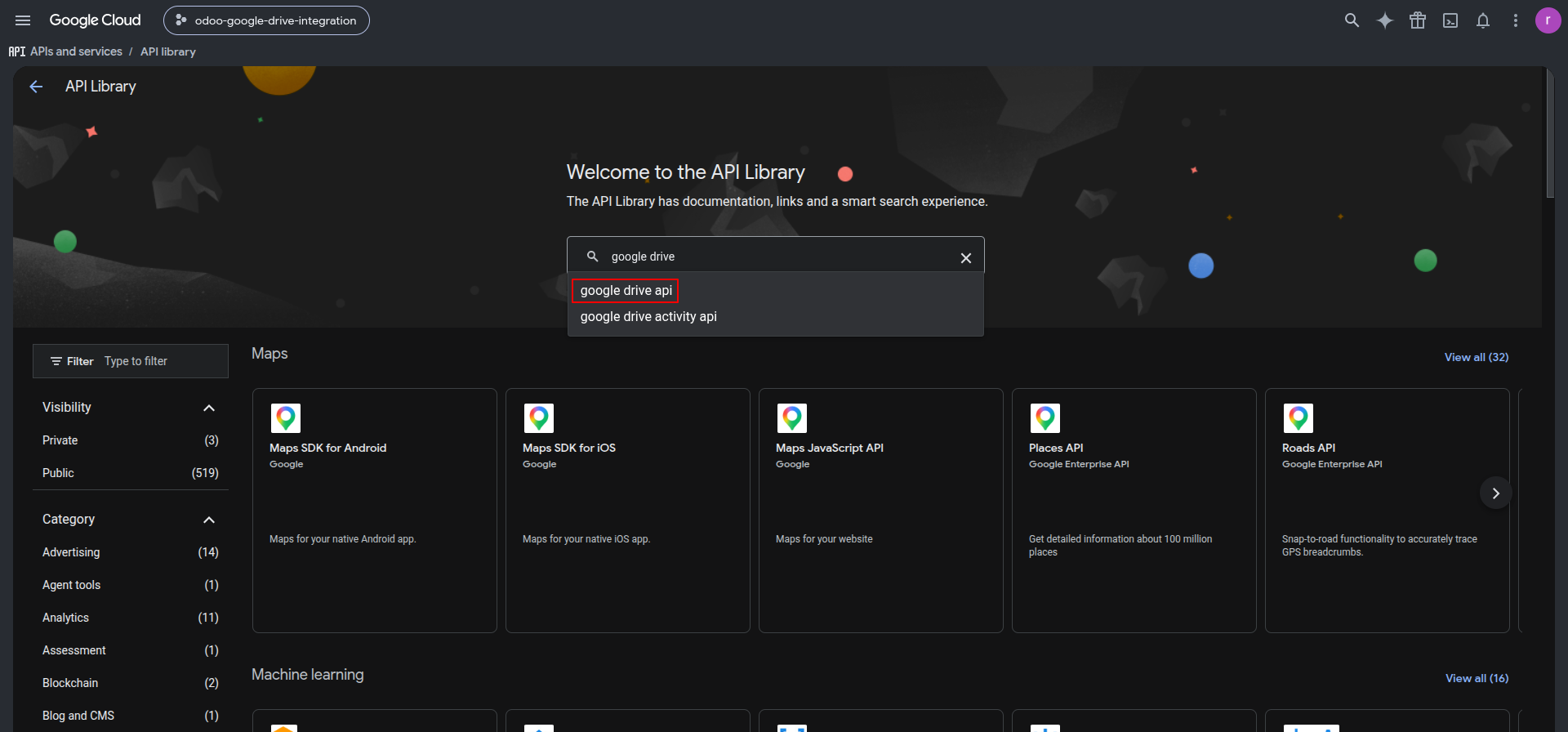Viewport: 1568px width, 732px height.
Task: Filter by Private visibility
Action: (x=131, y=440)
